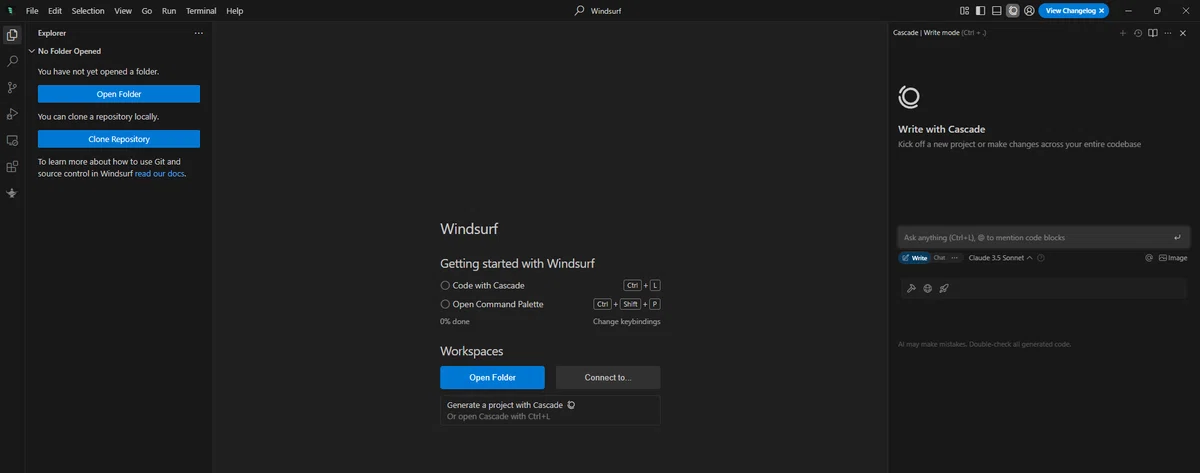Open Remote Explorer view in activity bar
This screenshot has height=473, width=1200.
[12, 141]
